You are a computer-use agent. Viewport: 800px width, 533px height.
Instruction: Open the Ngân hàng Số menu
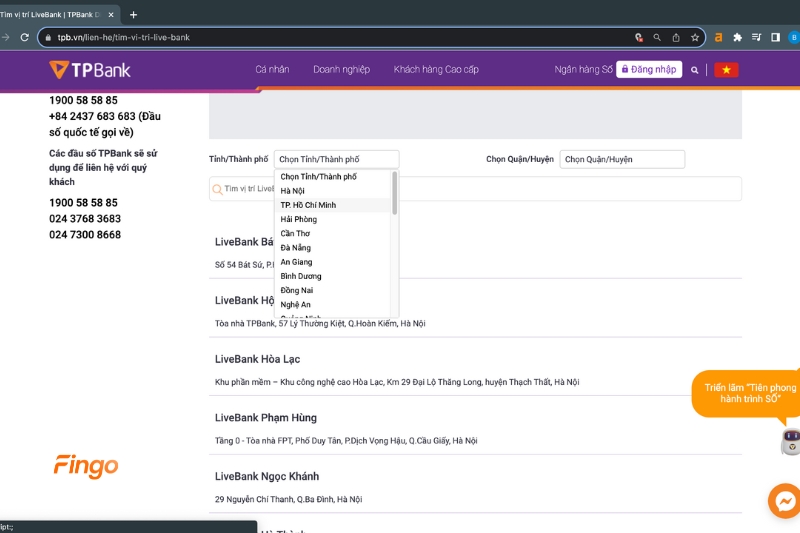tap(583, 69)
